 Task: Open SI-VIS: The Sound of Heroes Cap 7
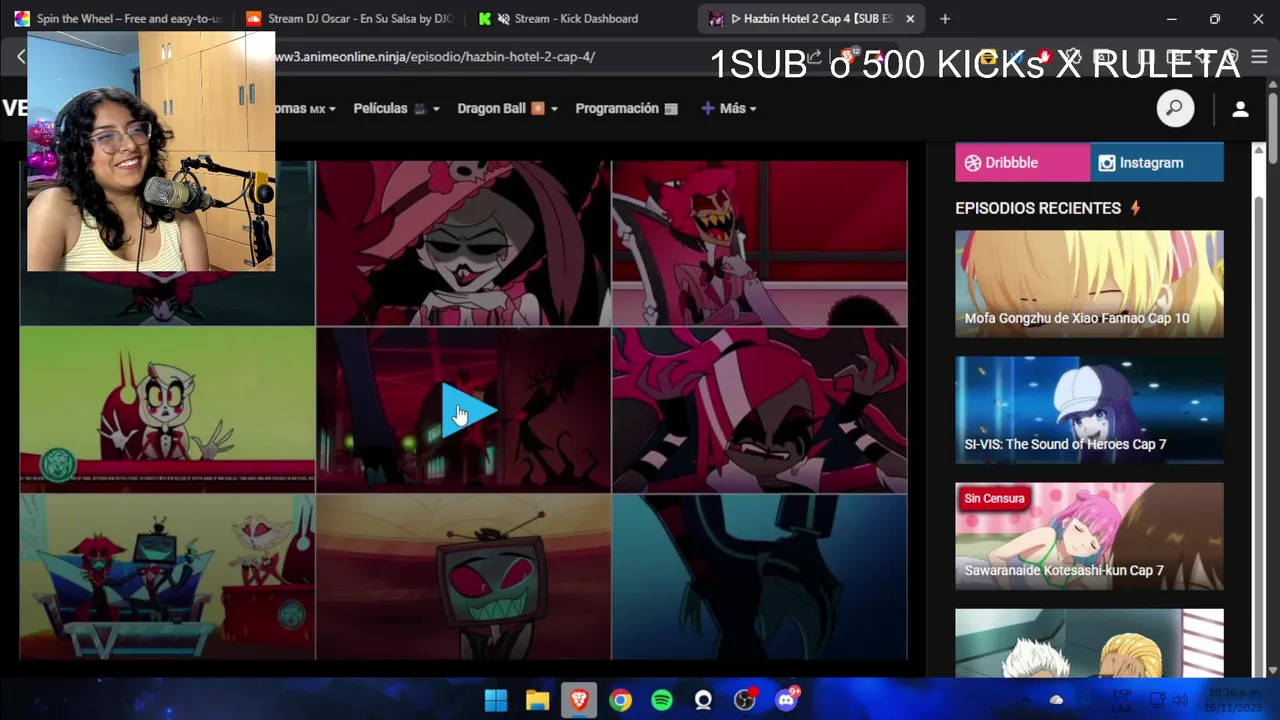coord(1089,410)
